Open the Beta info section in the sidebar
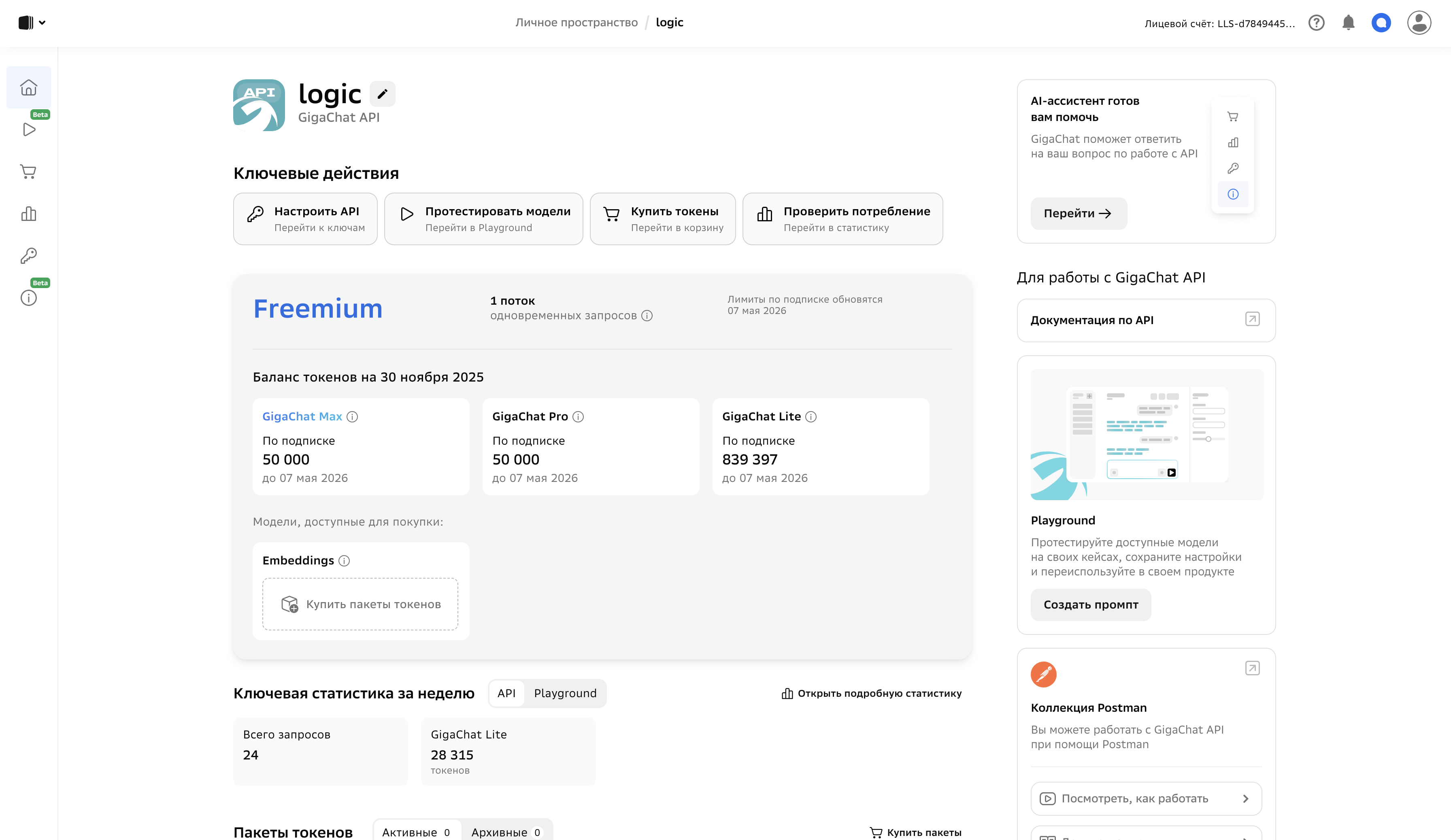The image size is (1451, 840). pyautogui.click(x=28, y=297)
